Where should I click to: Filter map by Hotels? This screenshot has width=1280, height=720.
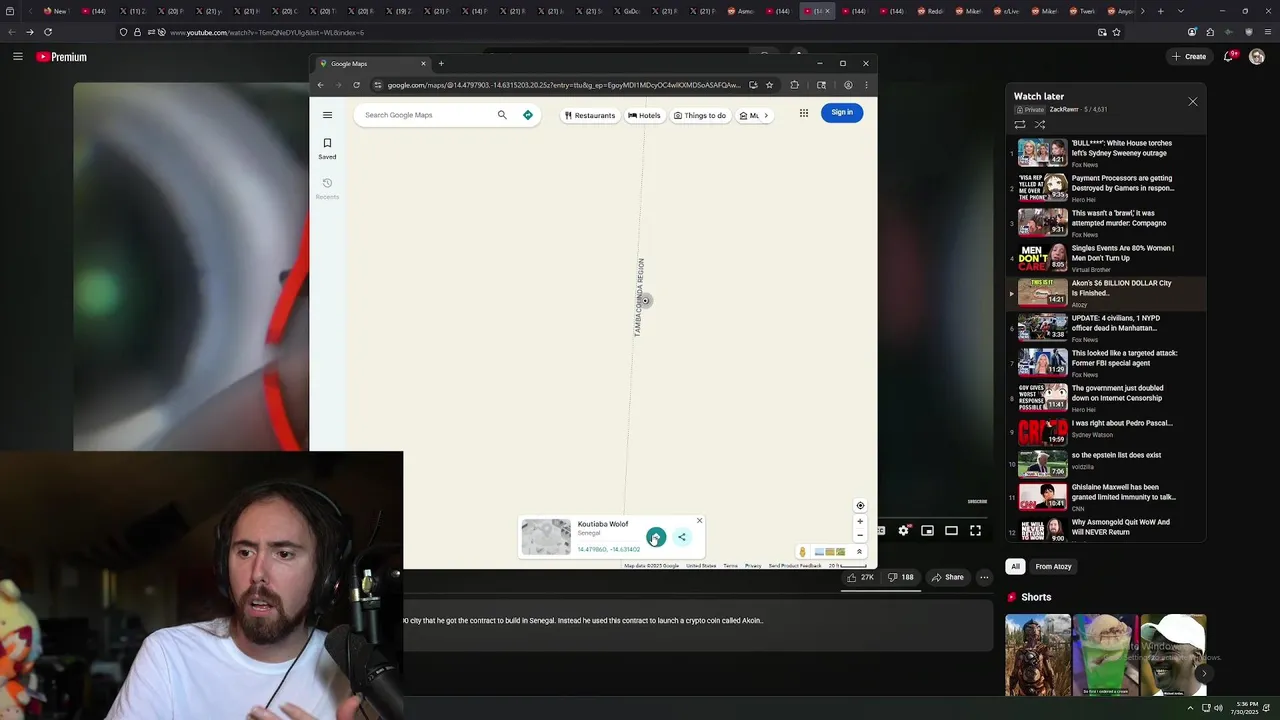[644, 115]
